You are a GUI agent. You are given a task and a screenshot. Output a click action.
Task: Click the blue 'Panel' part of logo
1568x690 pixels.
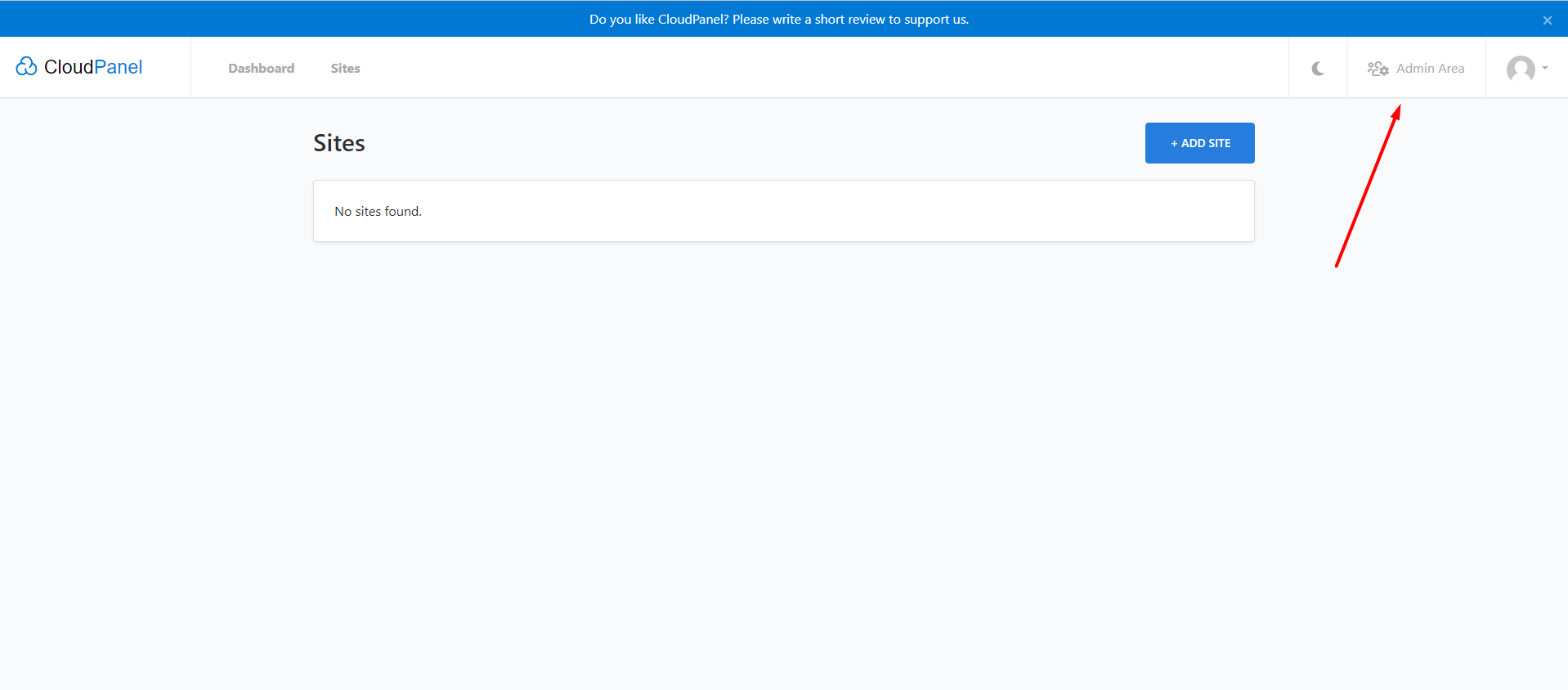119,67
